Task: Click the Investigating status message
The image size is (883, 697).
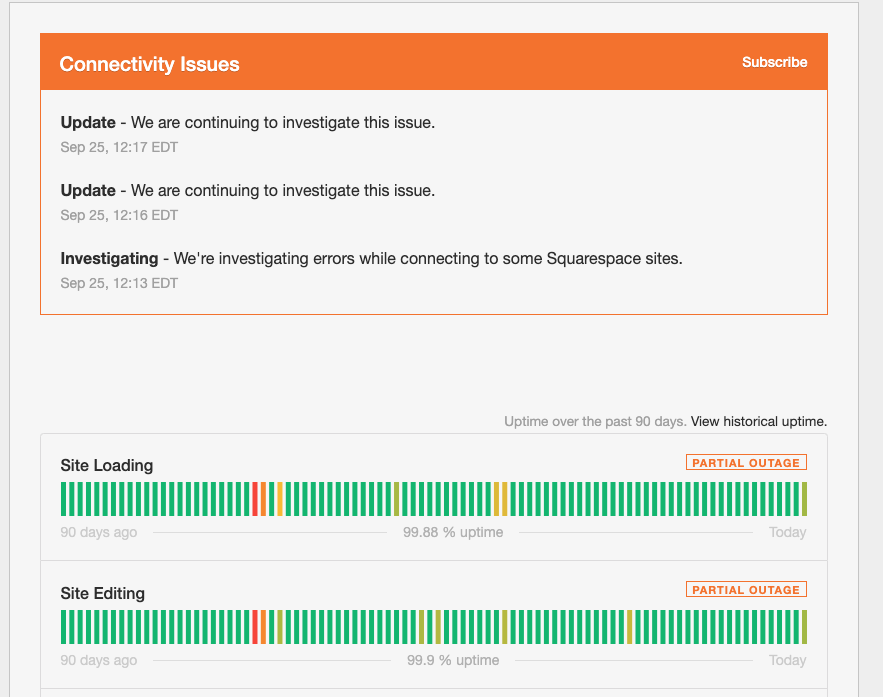Action: (371, 258)
